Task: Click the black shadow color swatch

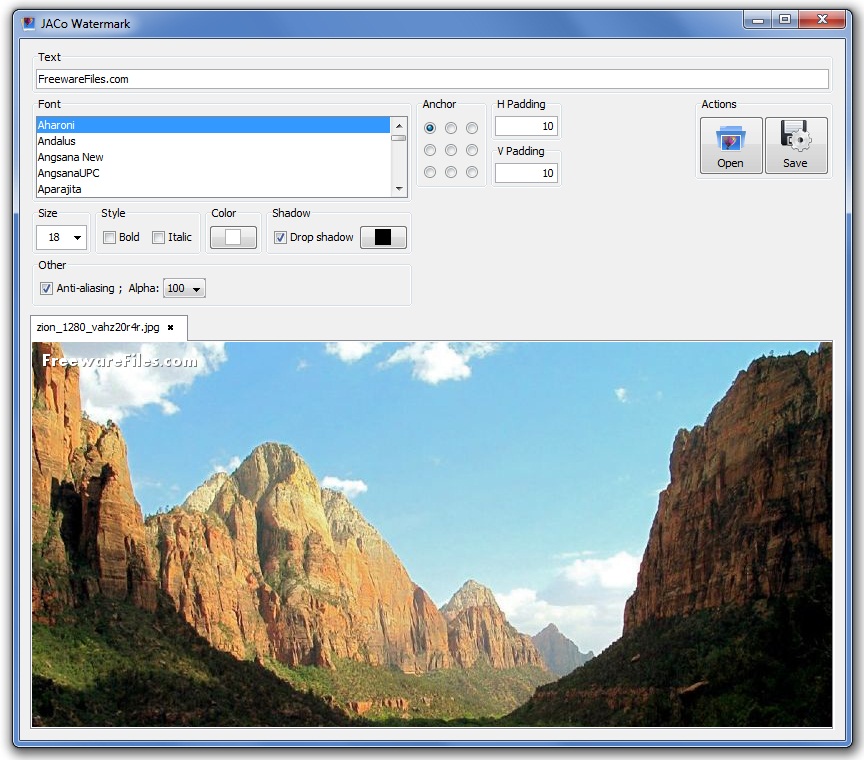Action: coord(383,237)
